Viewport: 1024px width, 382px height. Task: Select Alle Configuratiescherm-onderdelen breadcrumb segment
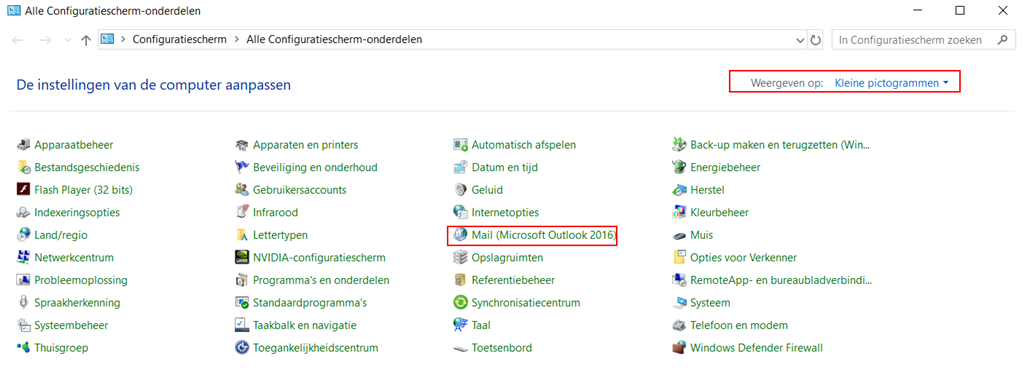334,39
